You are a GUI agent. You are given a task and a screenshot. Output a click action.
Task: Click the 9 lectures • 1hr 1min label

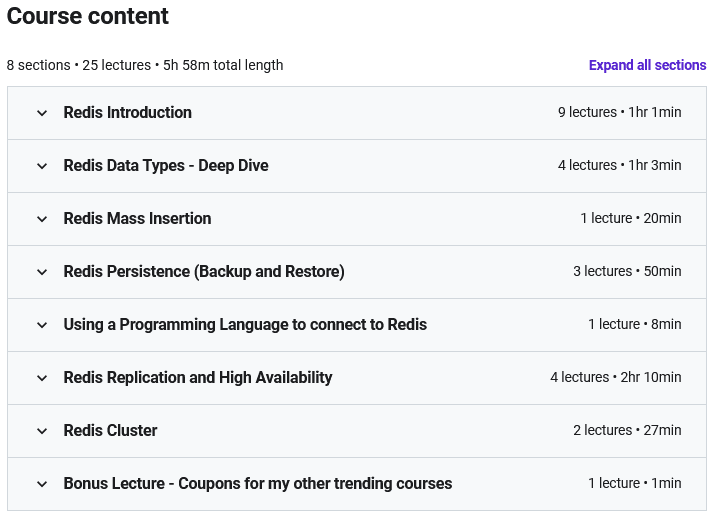pos(619,113)
